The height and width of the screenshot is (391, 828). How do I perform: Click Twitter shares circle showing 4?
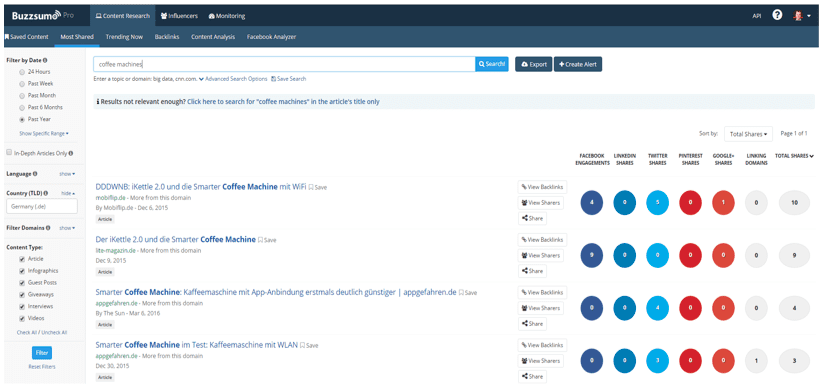[x=657, y=308]
